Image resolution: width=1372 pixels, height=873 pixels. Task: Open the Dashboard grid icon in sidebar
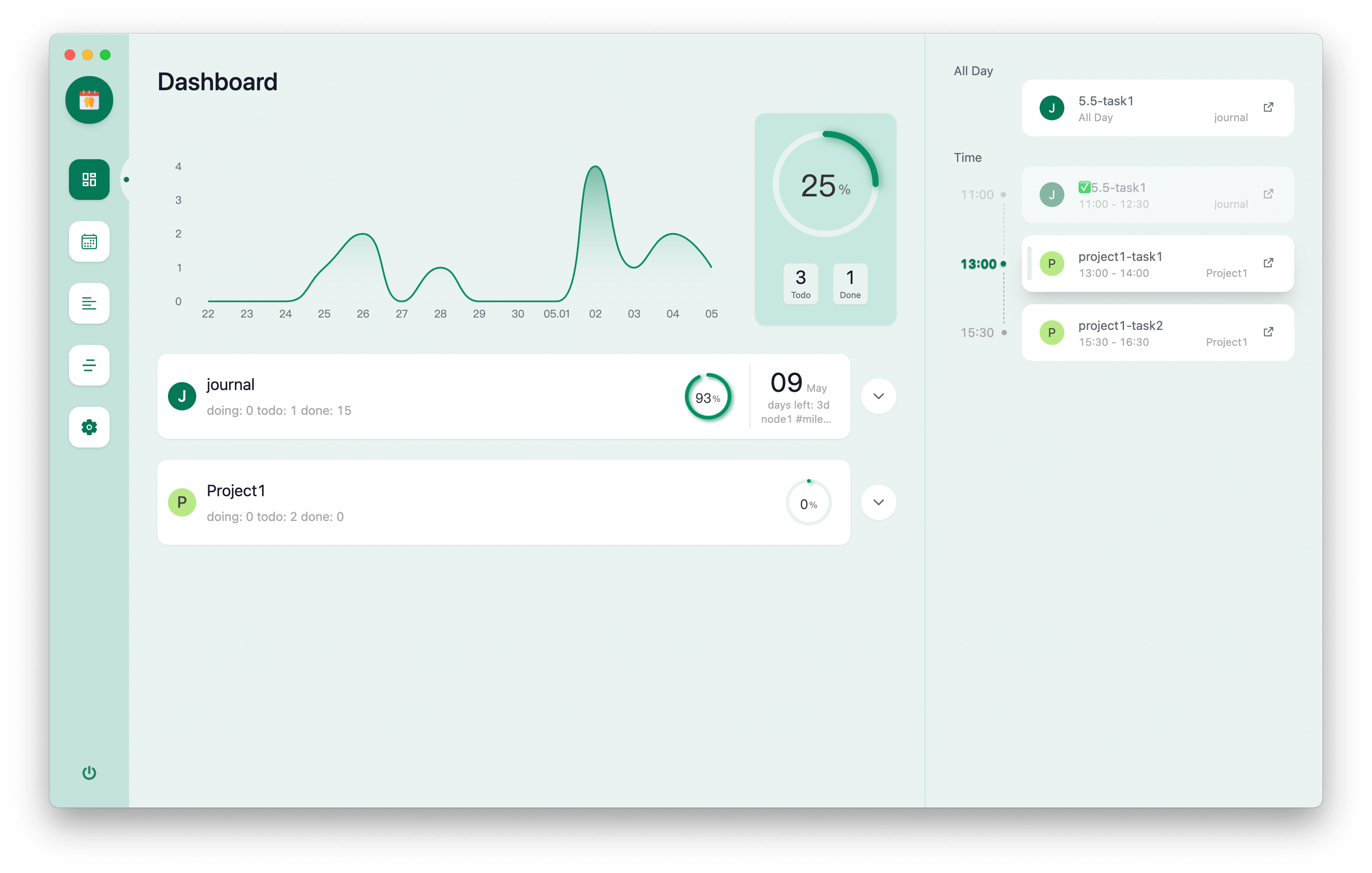89,180
